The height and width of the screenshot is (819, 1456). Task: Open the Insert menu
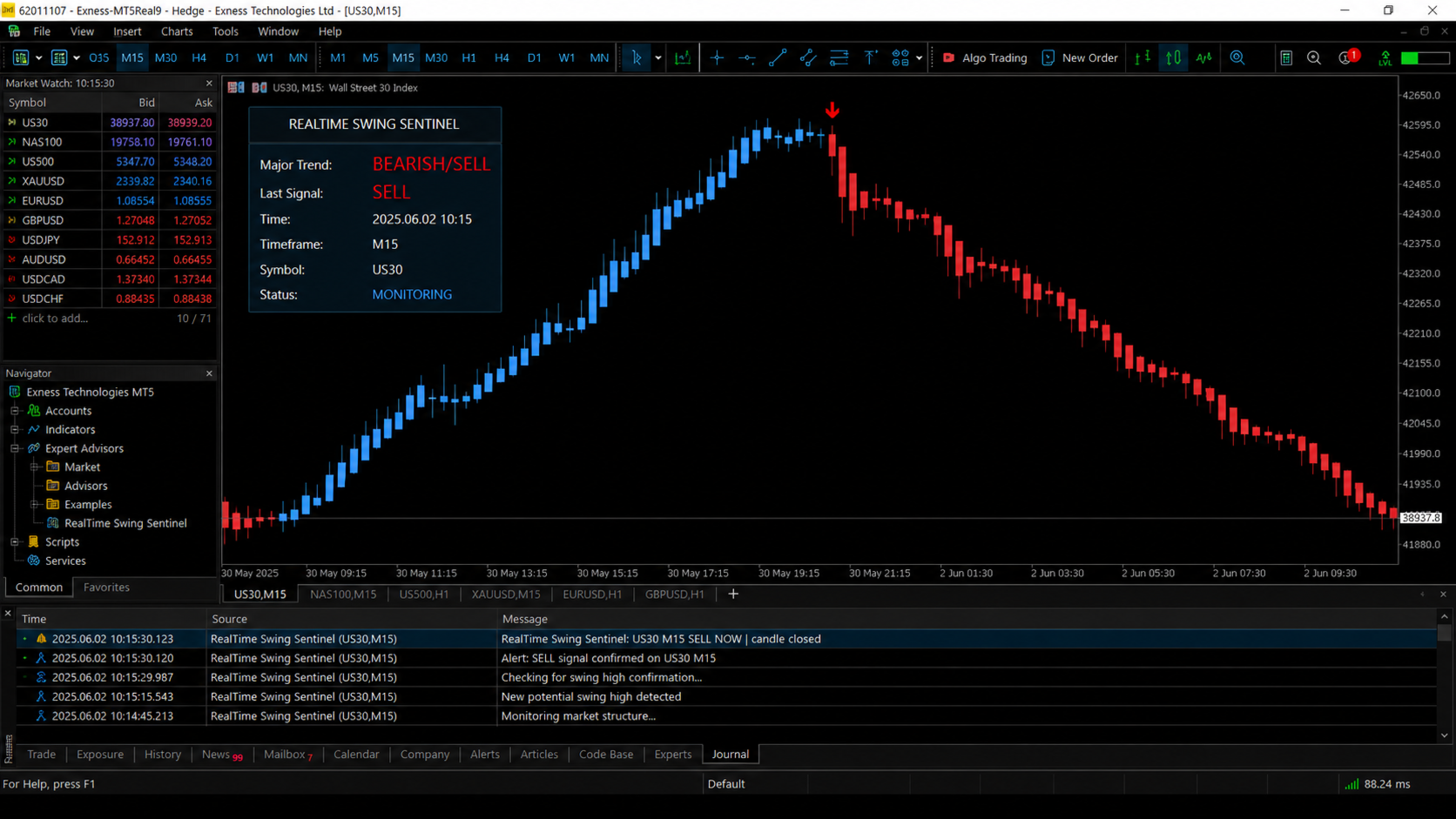click(127, 31)
